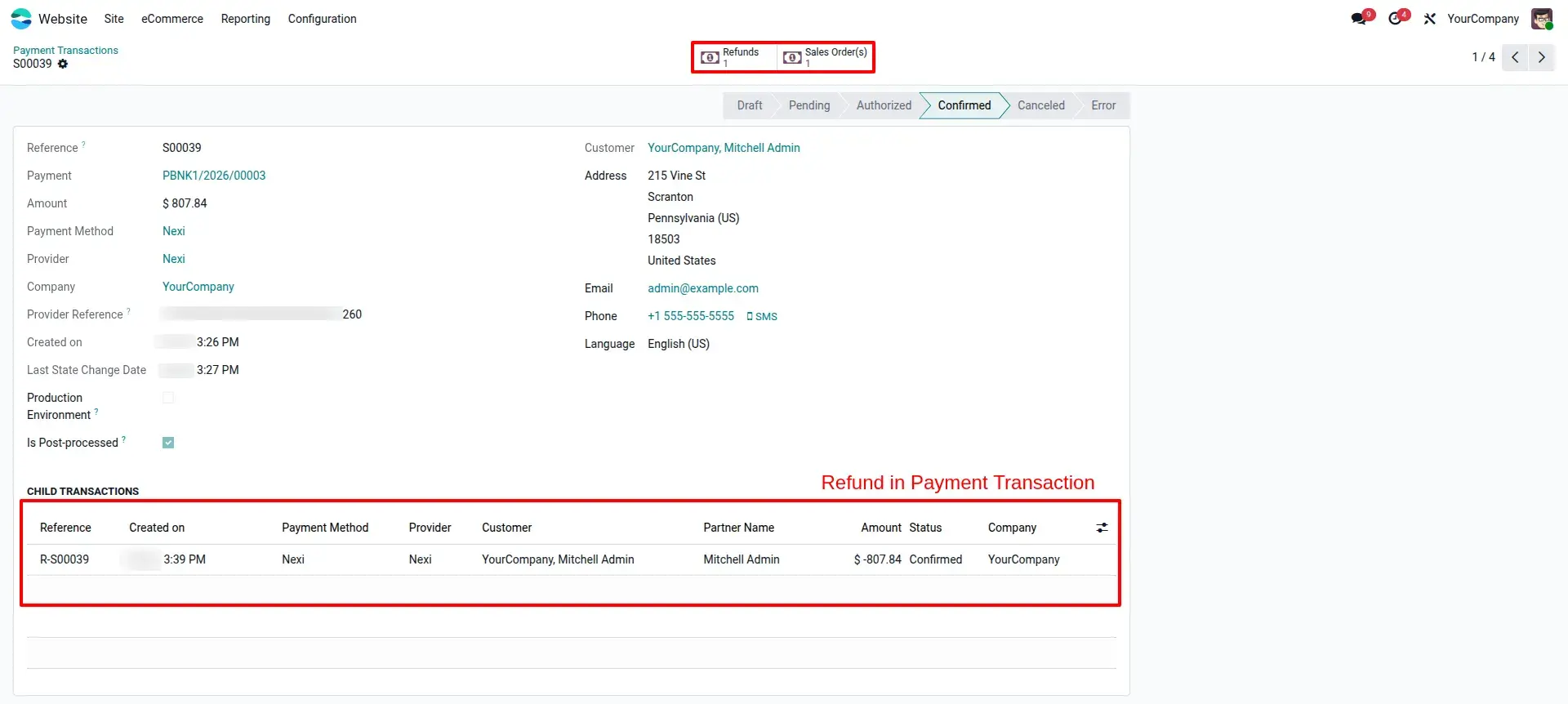1568x704 pixels.
Task: Open the Reporting menu
Action: (246, 19)
